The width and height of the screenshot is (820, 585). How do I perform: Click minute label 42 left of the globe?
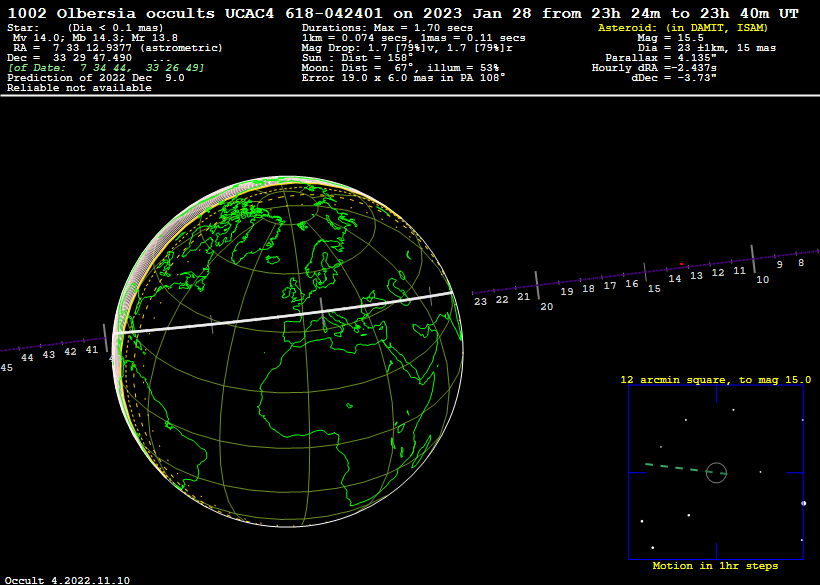tap(70, 352)
